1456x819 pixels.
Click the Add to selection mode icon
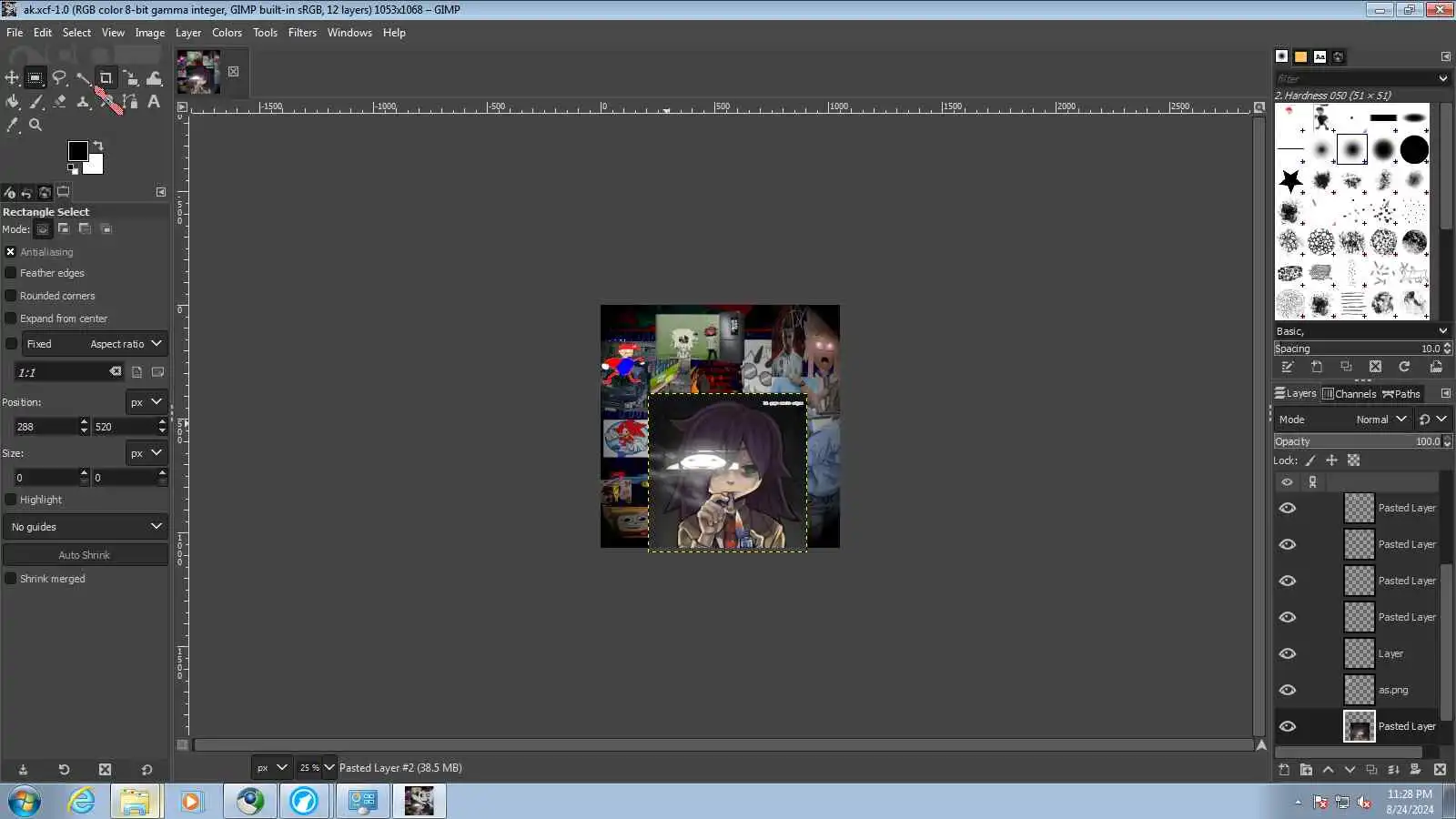coord(64,229)
